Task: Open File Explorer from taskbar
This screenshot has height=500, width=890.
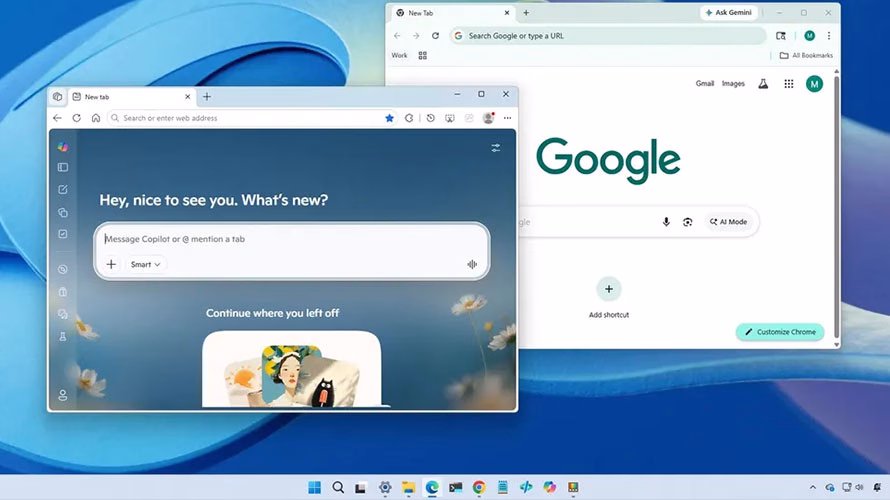Action: (409, 488)
